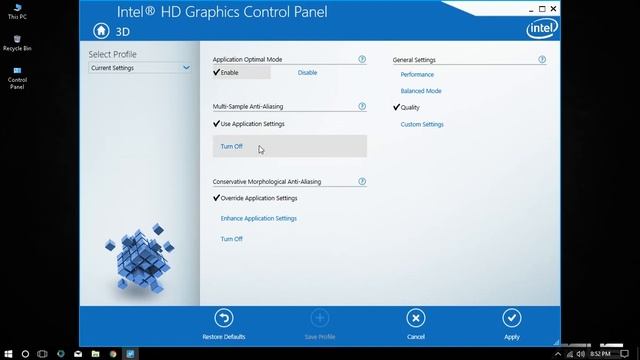
Task: Select Disable for Application Optimal Mode
Action: click(x=307, y=73)
